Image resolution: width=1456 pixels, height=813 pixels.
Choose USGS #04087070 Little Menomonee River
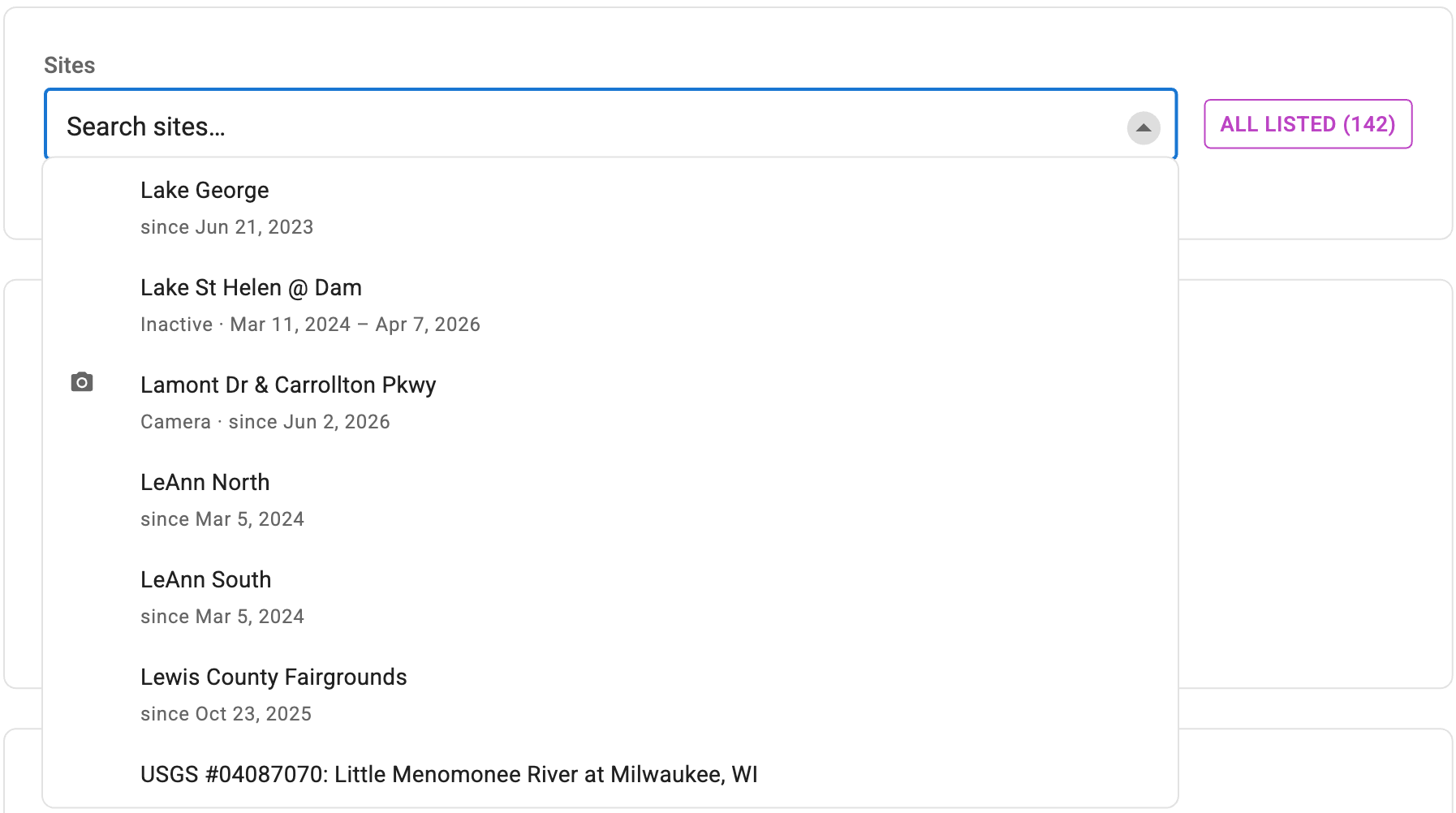(x=610, y=775)
